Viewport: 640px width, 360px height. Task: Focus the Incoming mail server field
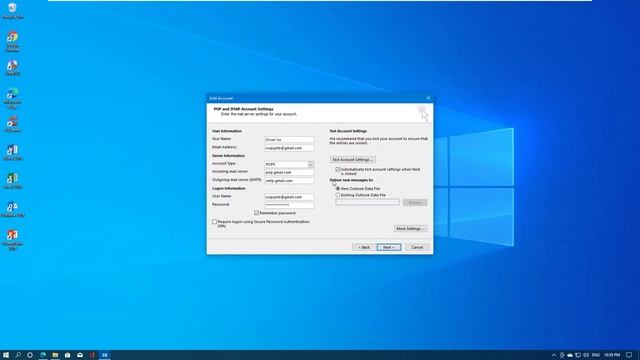[x=289, y=172]
